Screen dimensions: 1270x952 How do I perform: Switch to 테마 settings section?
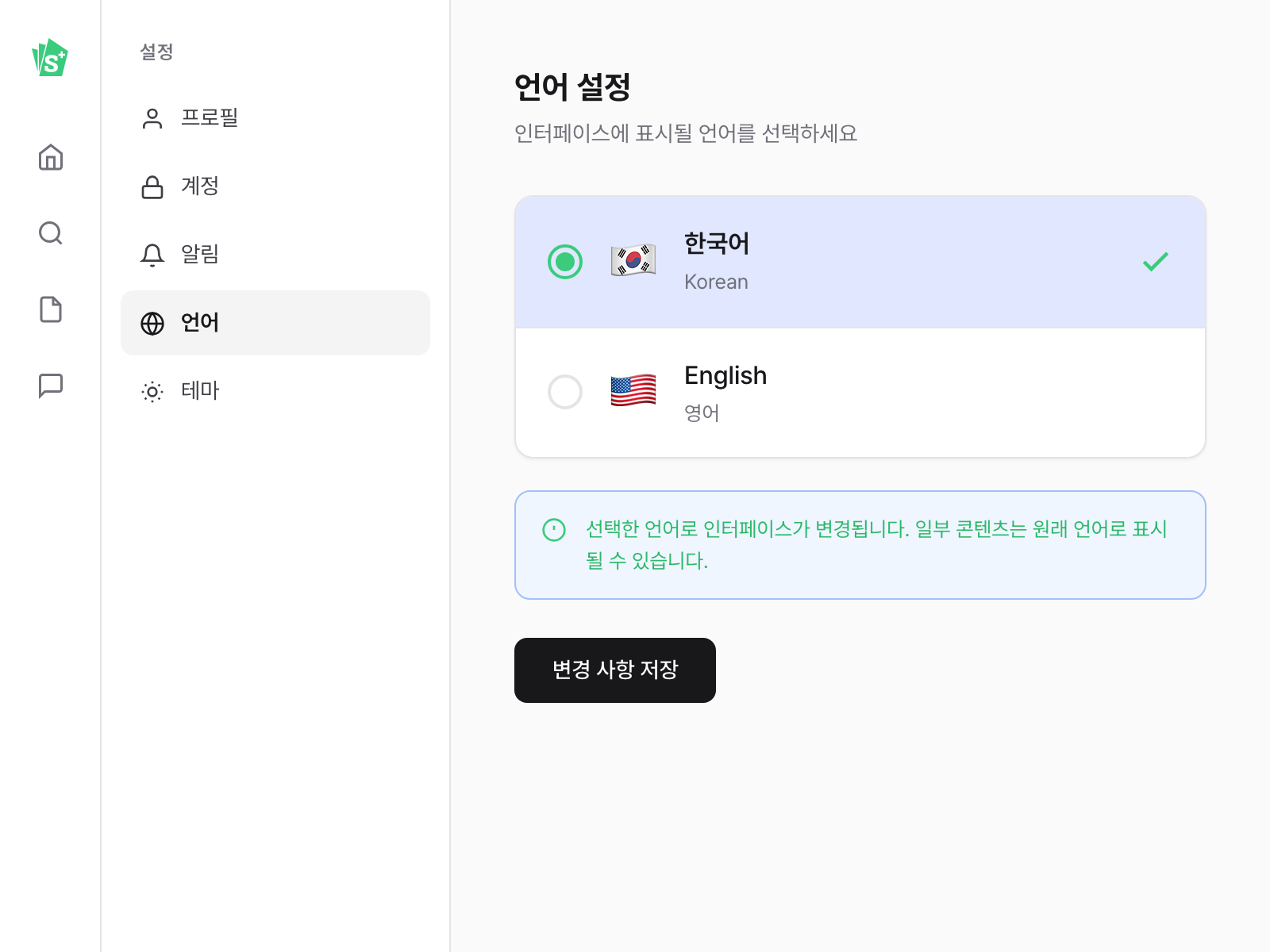coord(200,391)
